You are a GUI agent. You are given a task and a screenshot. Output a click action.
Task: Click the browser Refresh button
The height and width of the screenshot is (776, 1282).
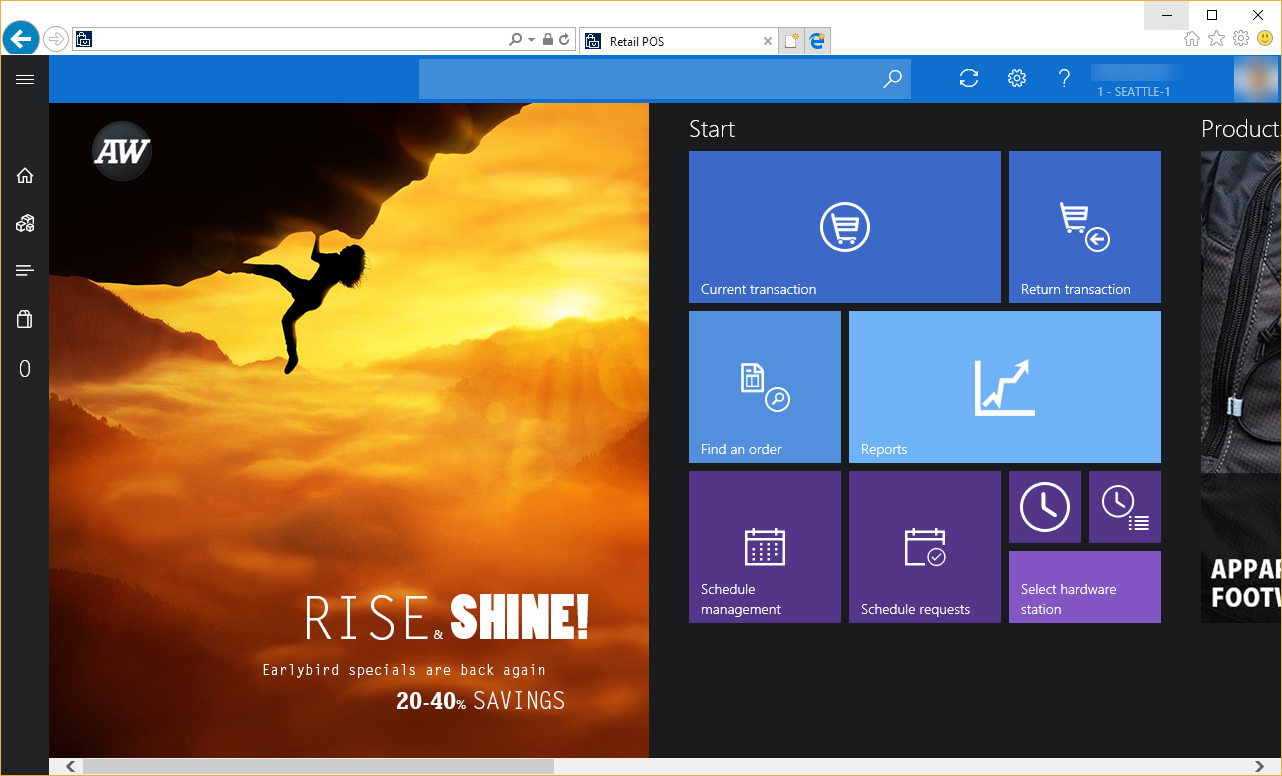tap(564, 40)
